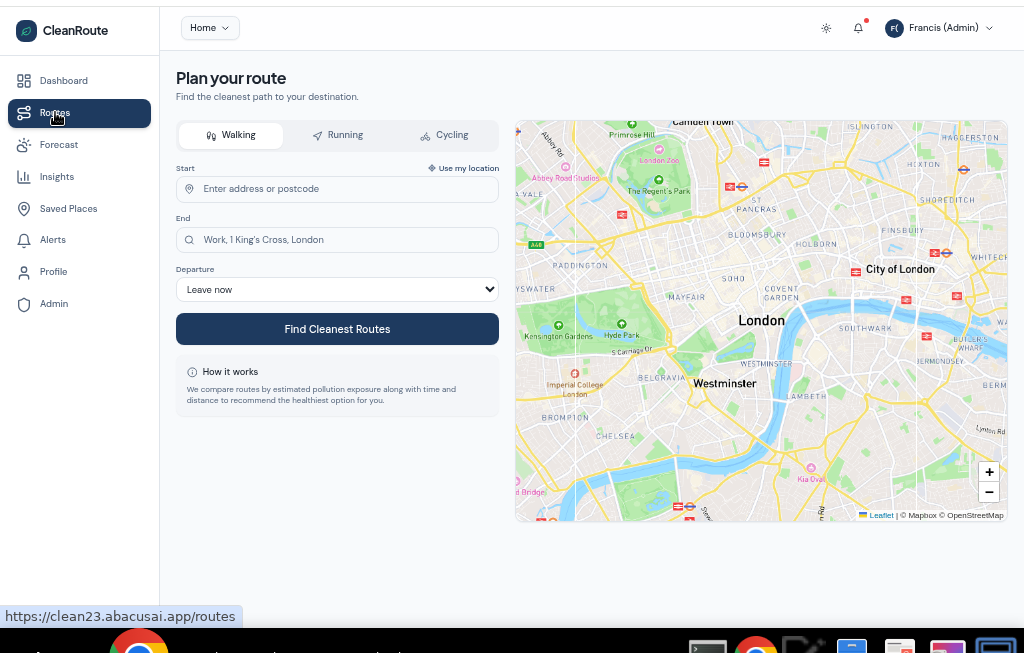1024x653 pixels.
Task: Click Kensington Gardens marker on map
Action: click(558, 325)
